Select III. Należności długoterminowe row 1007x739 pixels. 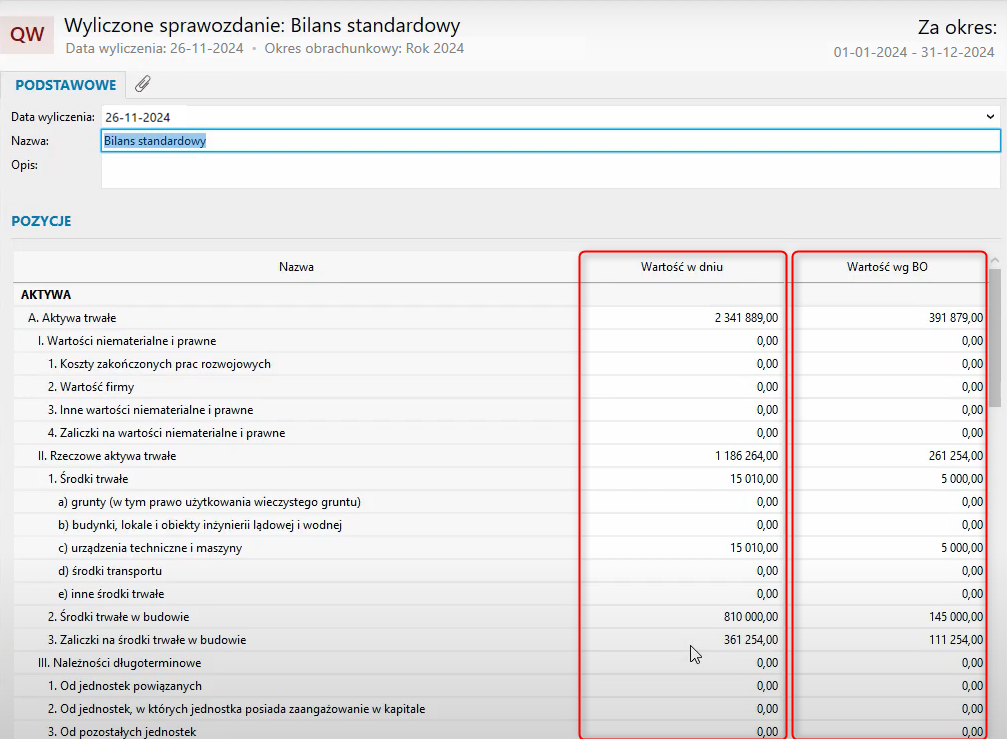click(x=500, y=663)
